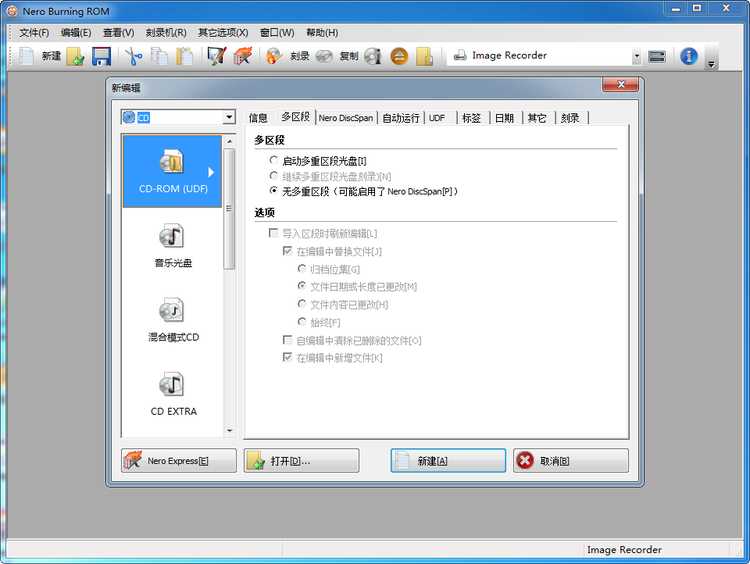This screenshot has width=750, height=564.
Task: Switch to the 其它 tab
Action: click(x=537, y=118)
